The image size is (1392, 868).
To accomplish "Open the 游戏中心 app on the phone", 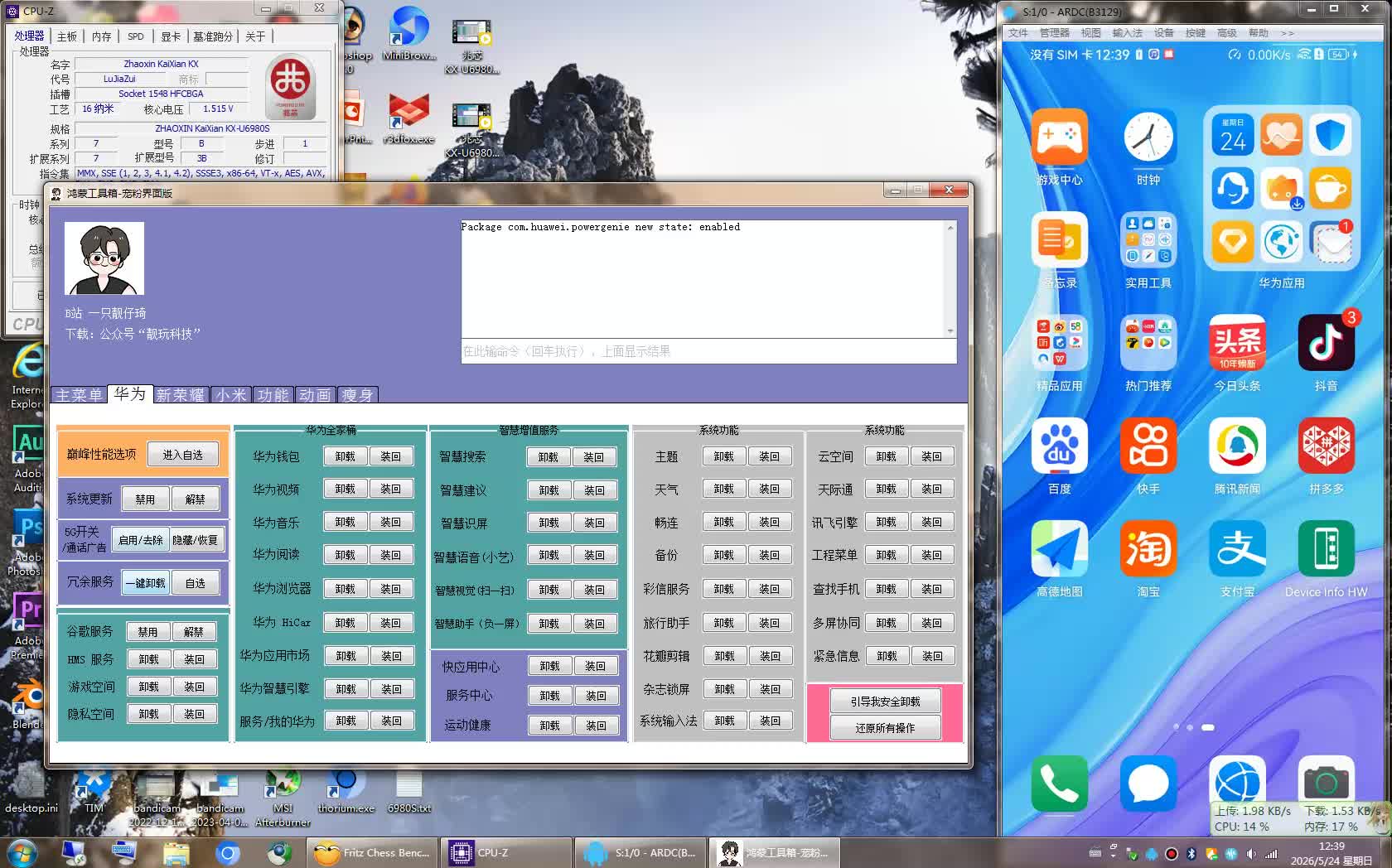I will pyautogui.click(x=1059, y=137).
